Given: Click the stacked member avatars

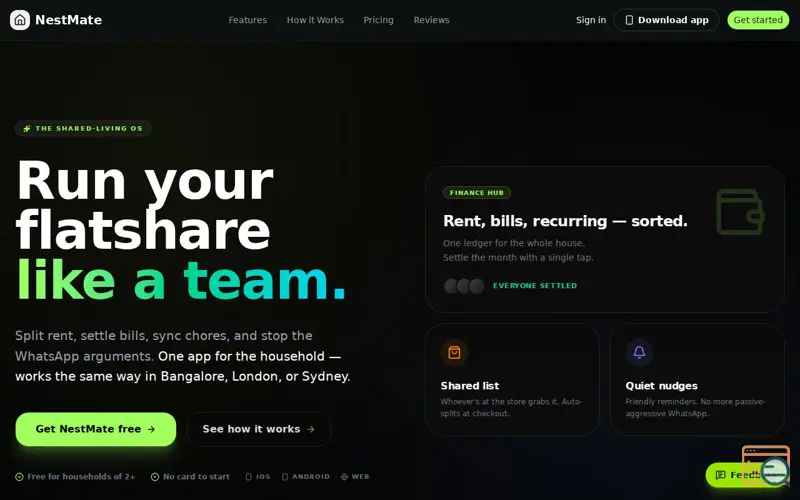Looking at the screenshot, I should (x=464, y=286).
